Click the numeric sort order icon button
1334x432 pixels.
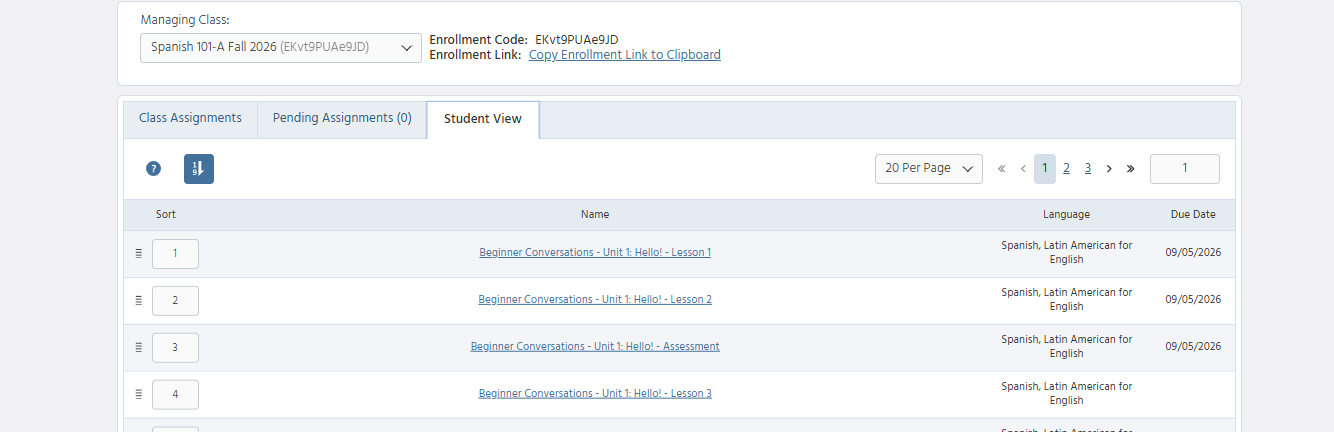tap(199, 169)
